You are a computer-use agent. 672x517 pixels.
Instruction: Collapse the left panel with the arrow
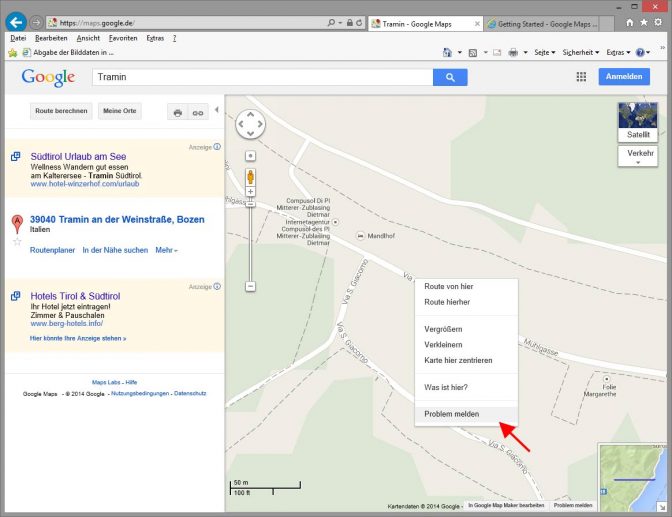tap(217, 110)
